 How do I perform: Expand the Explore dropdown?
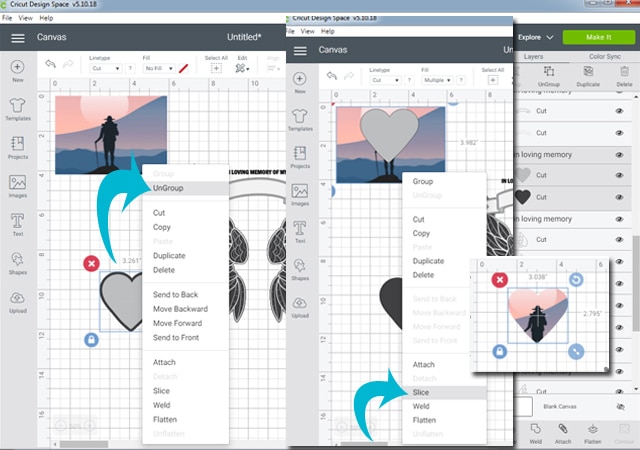tap(536, 38)
